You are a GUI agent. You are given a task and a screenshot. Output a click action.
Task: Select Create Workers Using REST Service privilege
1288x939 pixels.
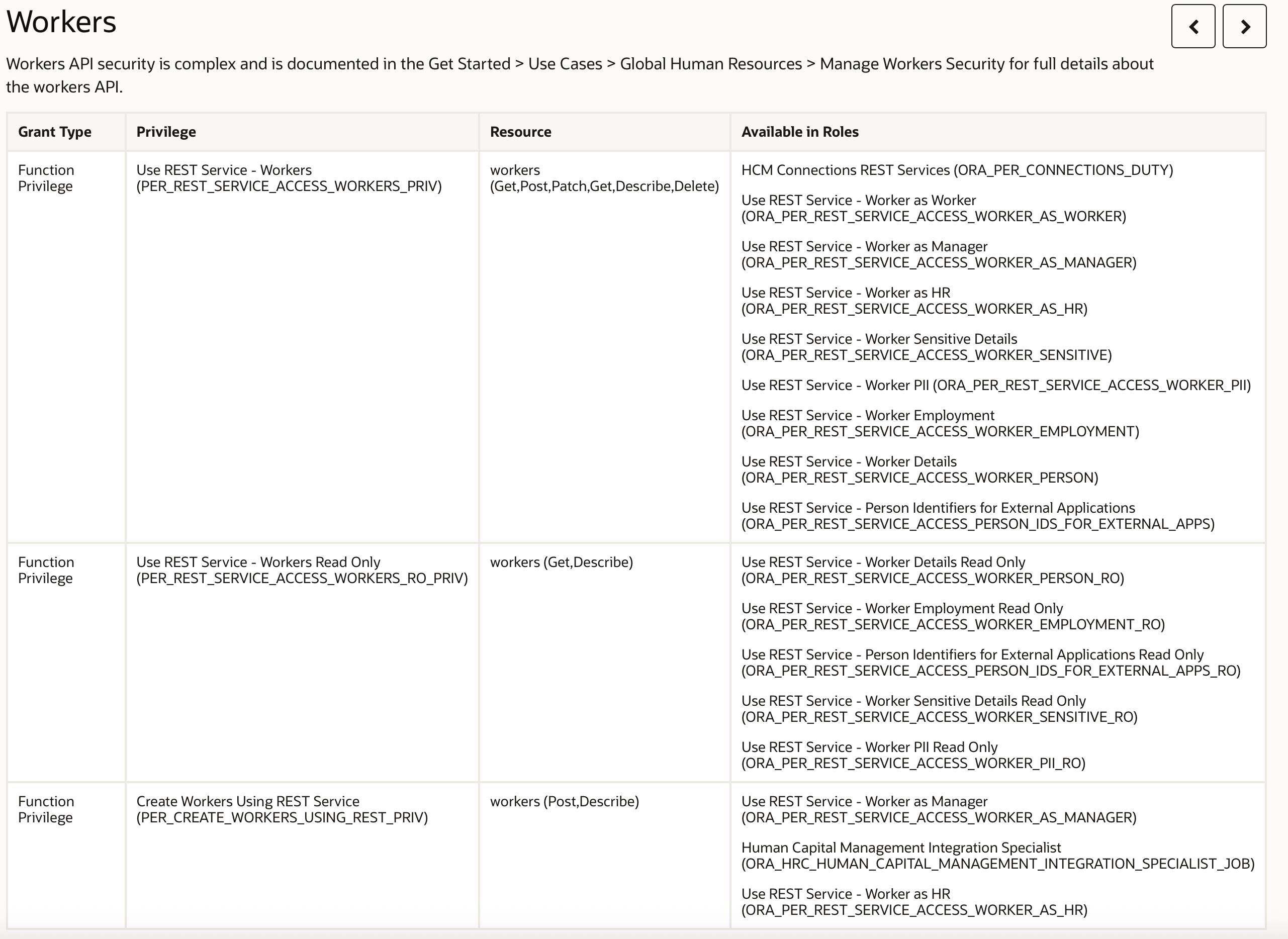coord(247,801)
